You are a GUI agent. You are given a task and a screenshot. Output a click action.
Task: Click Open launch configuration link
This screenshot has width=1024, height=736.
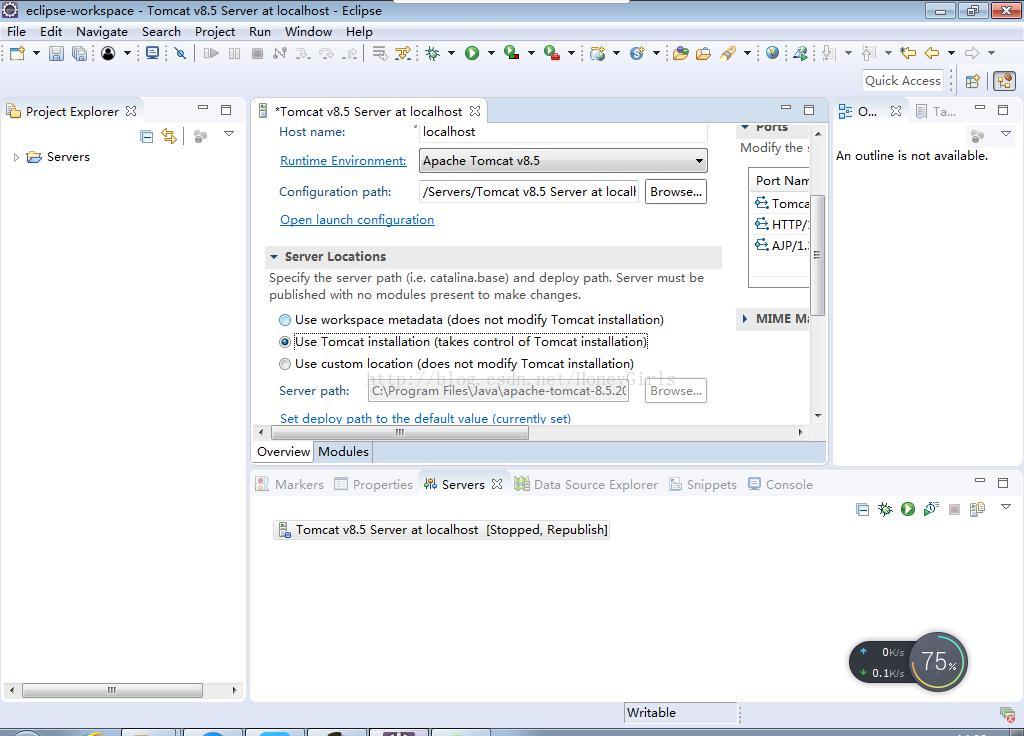[x=357, y=220]
